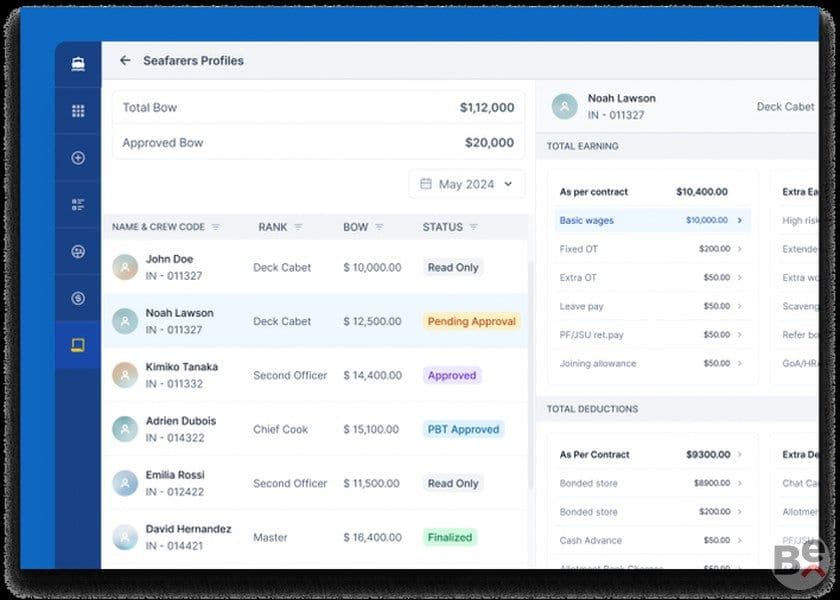Expand the Leave pay row chevron

pyautogui.click(x=740, y=306)
